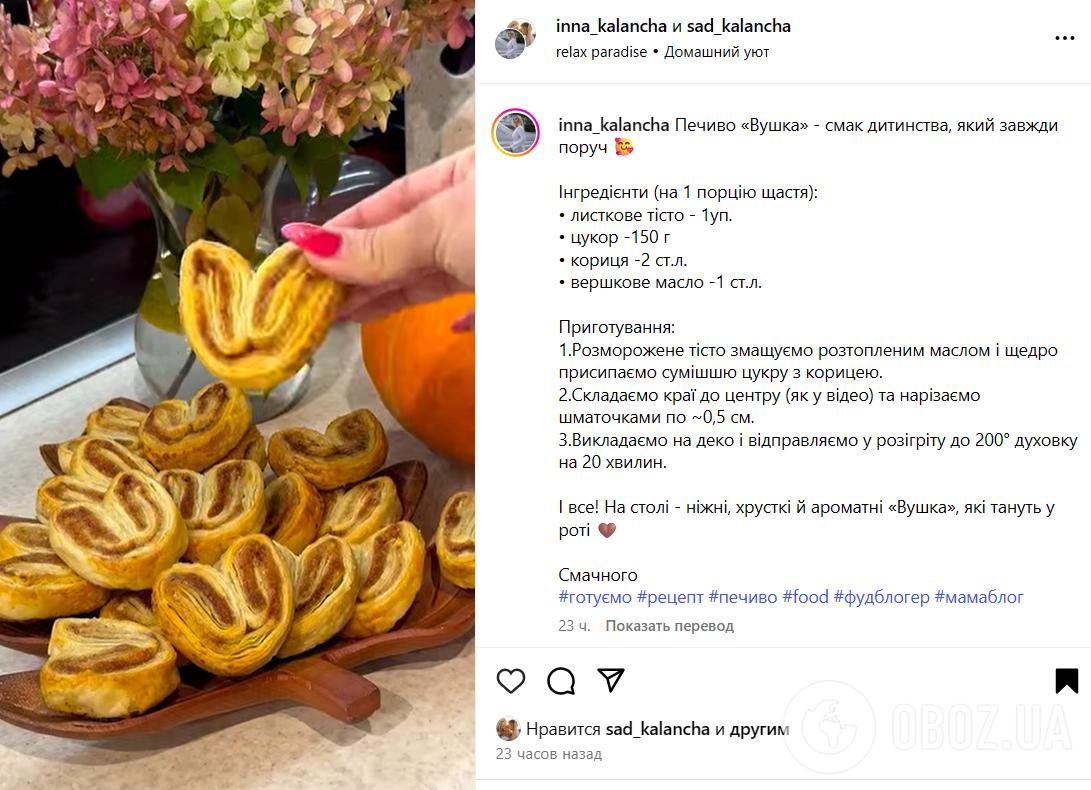
Task: Open sad_kalancha collaborator profile in header
Action: 739,26
